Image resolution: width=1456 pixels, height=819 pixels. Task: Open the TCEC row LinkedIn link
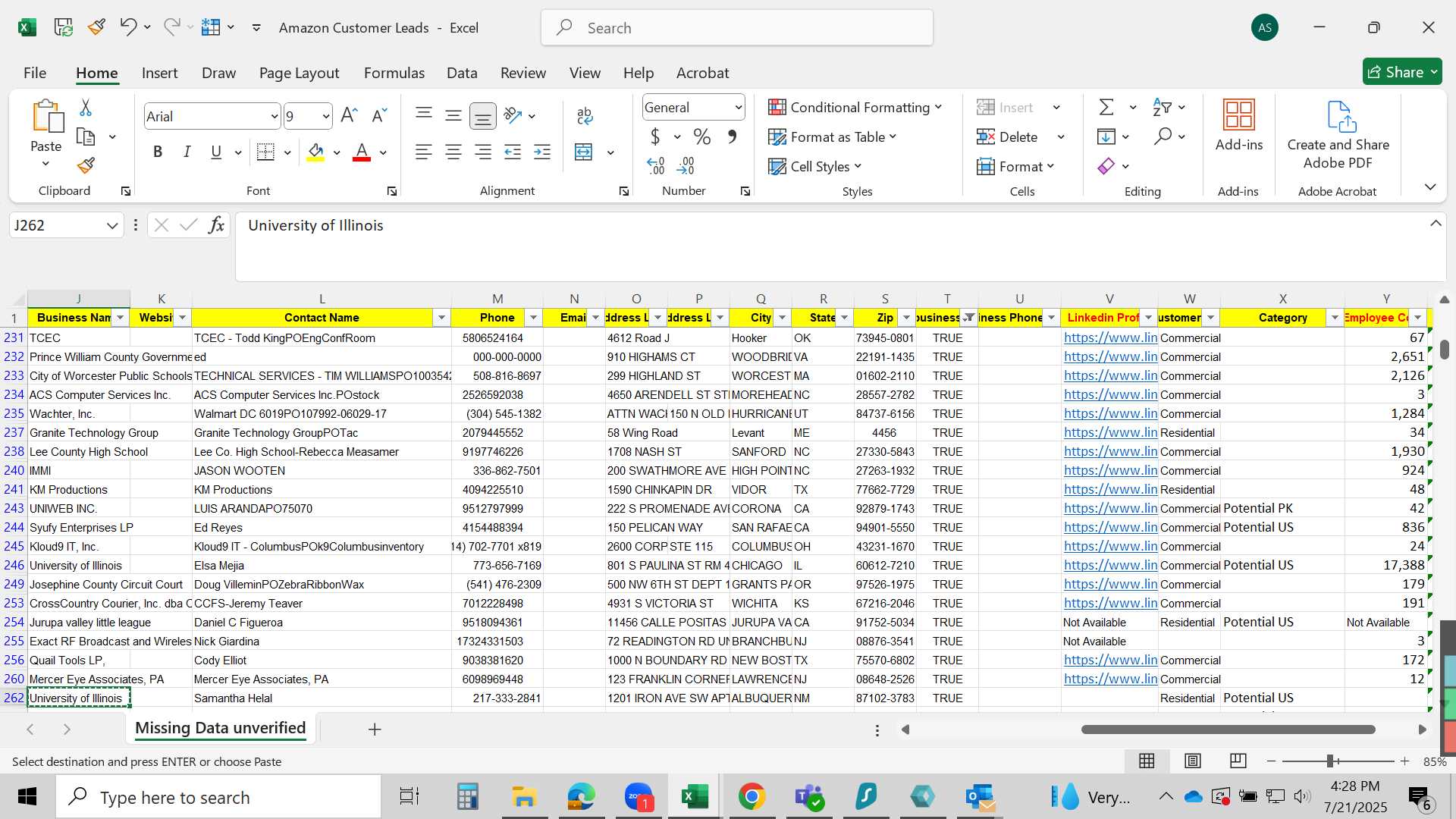pos(1110,337)
